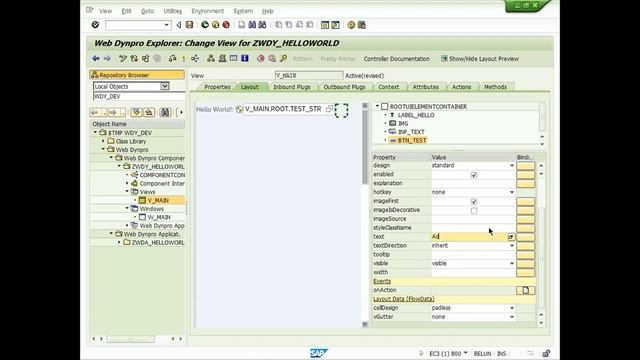640x360 pixels.
Task: Open the vGutter property dropdown
Action: pos(511,317)
